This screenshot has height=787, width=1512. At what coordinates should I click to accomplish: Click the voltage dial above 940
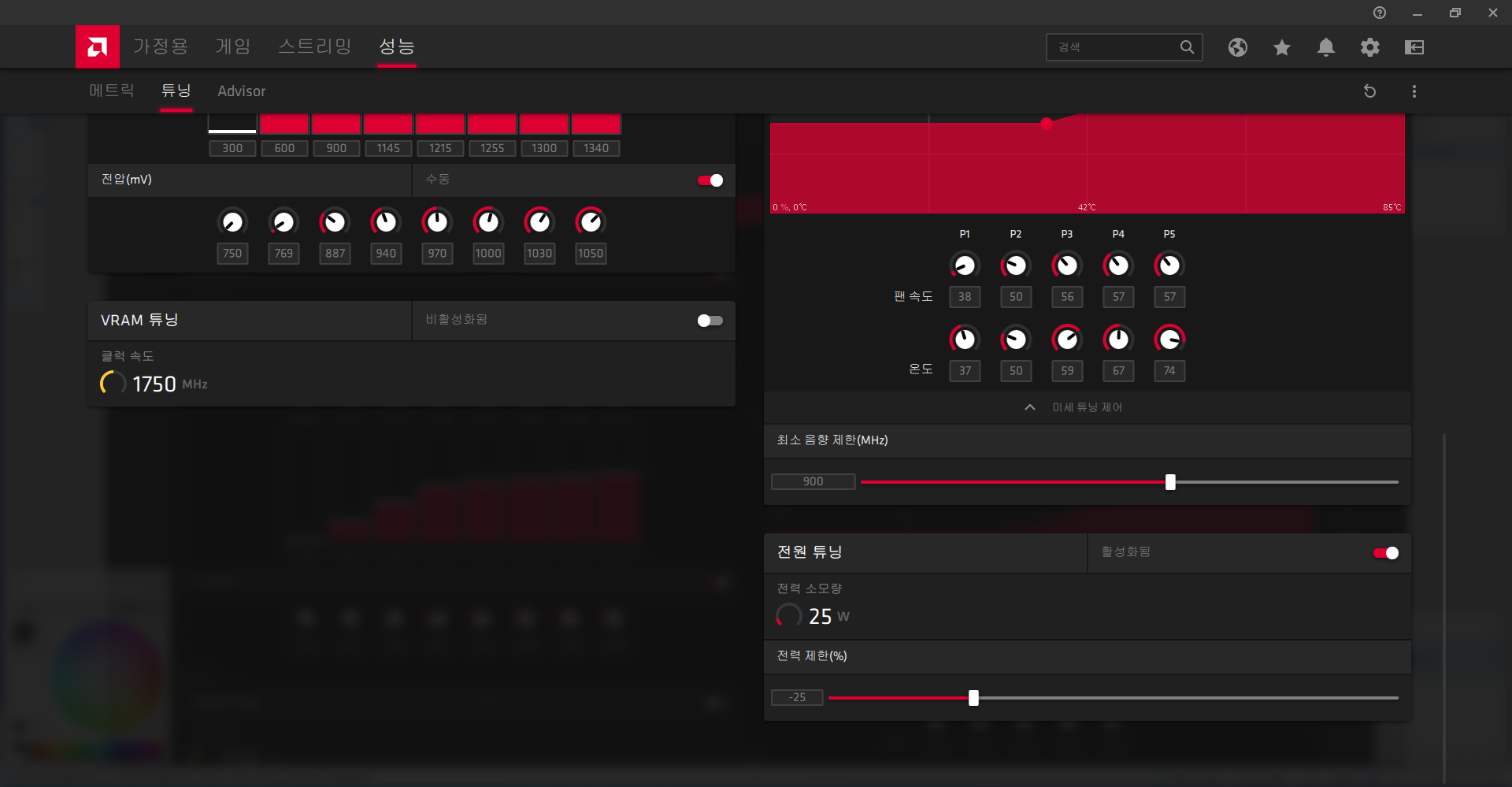(x=386, y=222)
